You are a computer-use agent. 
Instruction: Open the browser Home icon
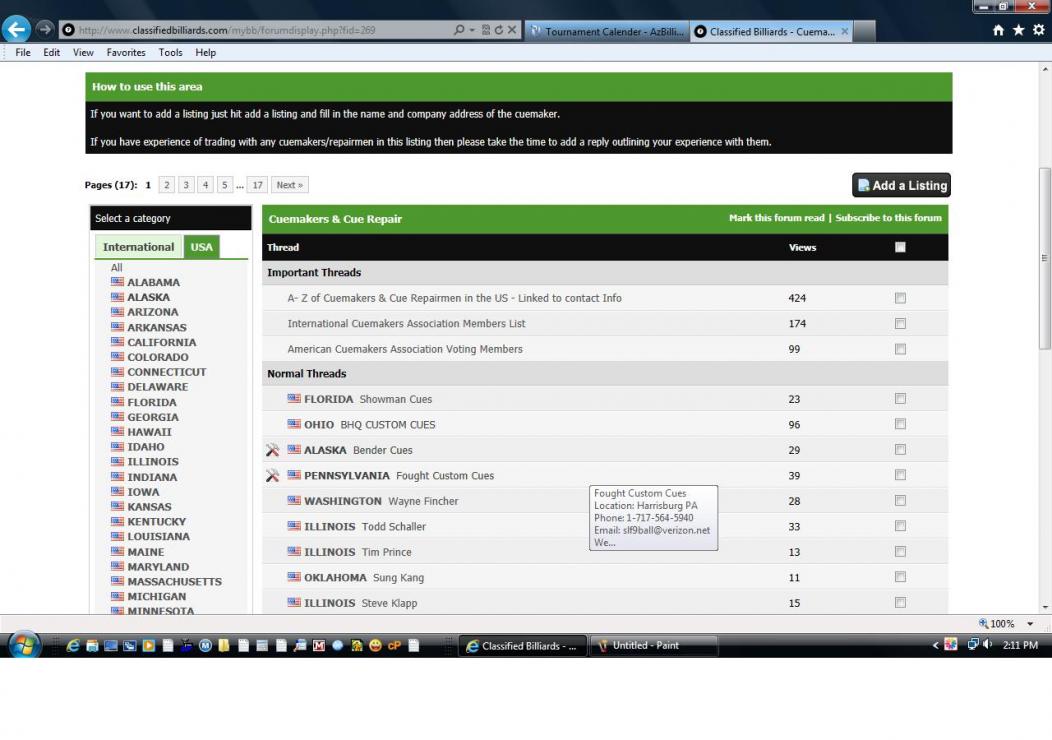[x=998, y=30]
